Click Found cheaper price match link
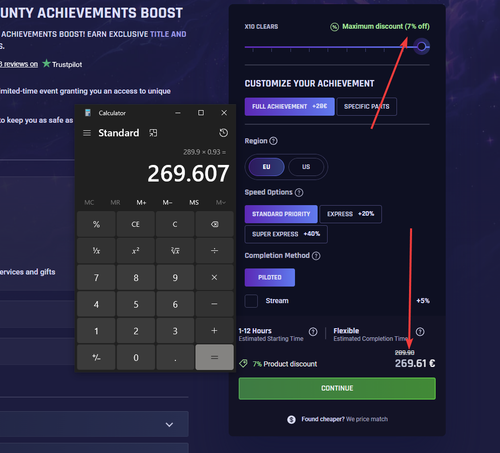 point(345,419)
